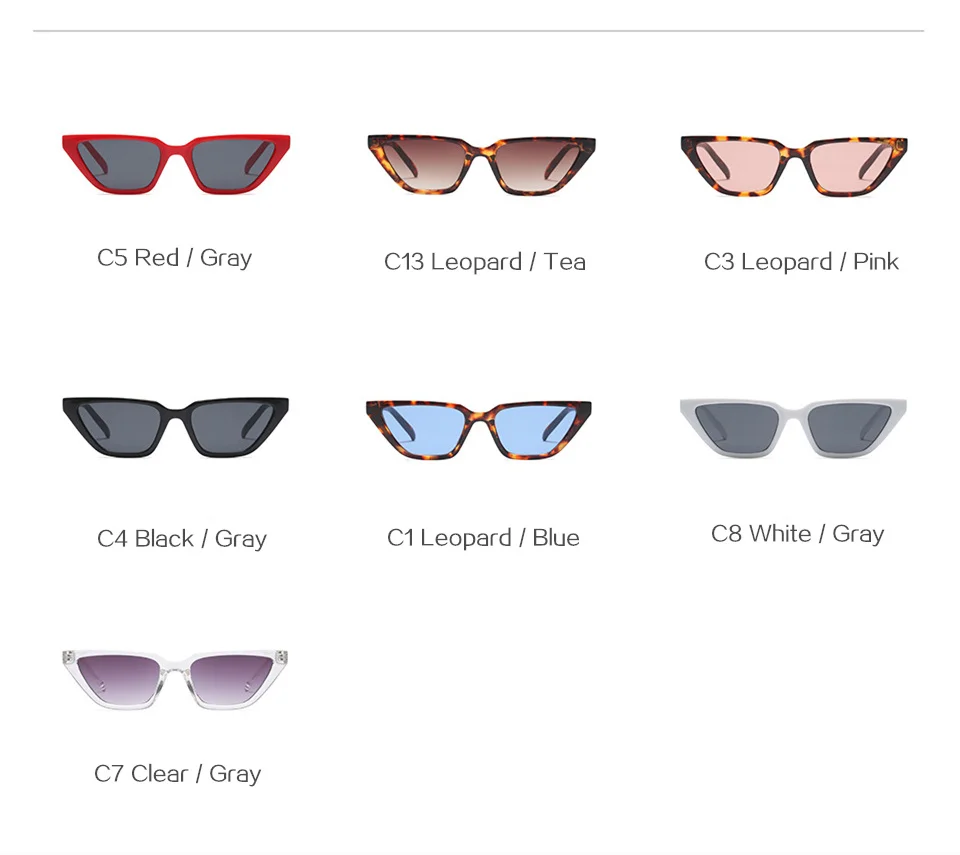This screenshot has height=855, width=960.
Task: Choose the clear frame gradient sunglasses
Action: click(175, 680)
